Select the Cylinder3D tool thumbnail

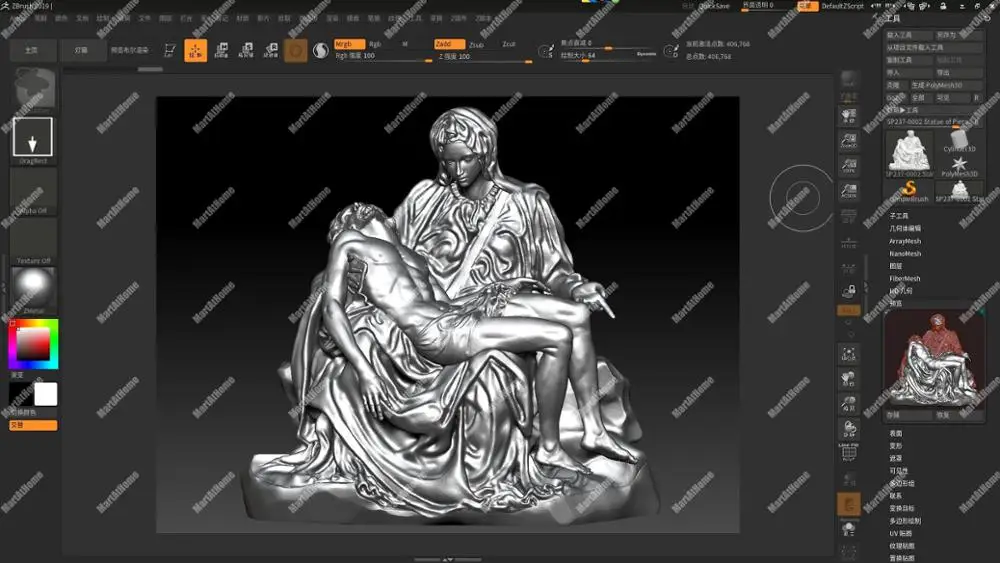(959, 142)
